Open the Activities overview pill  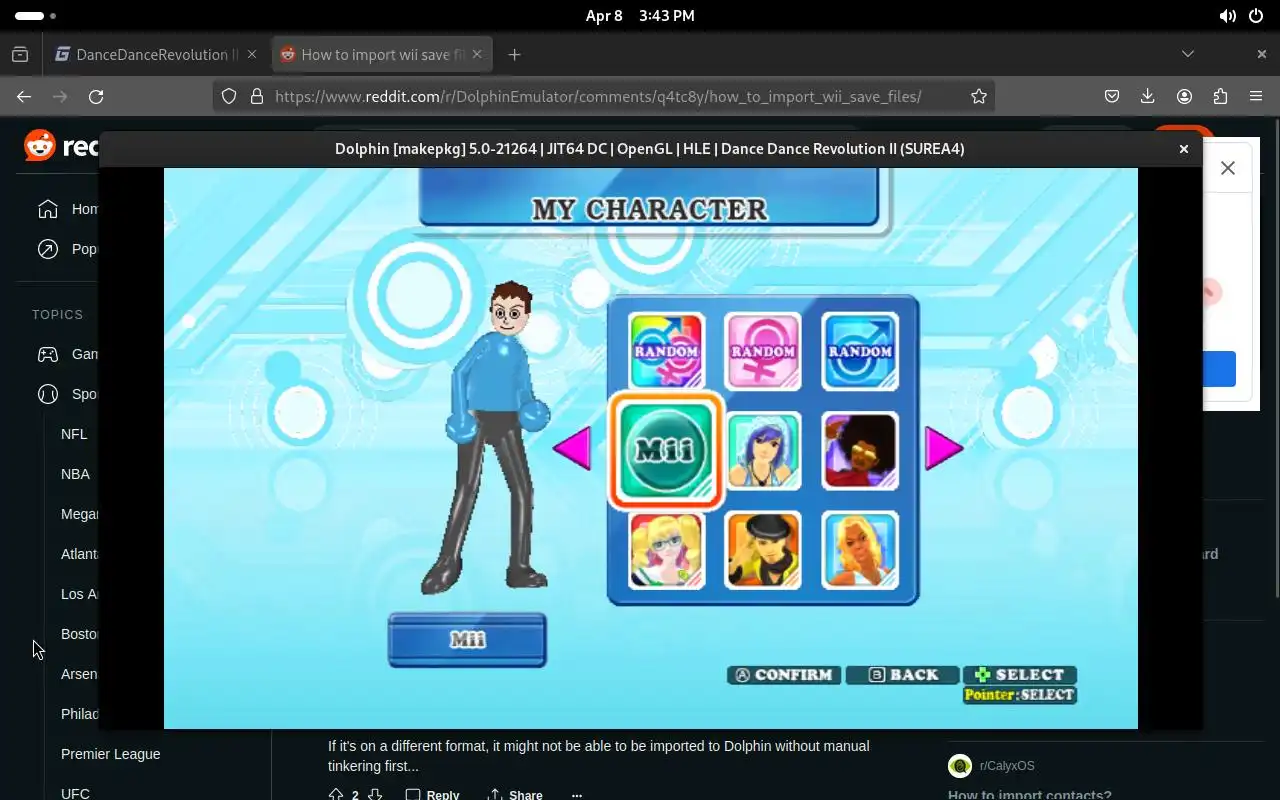point(35,16)
